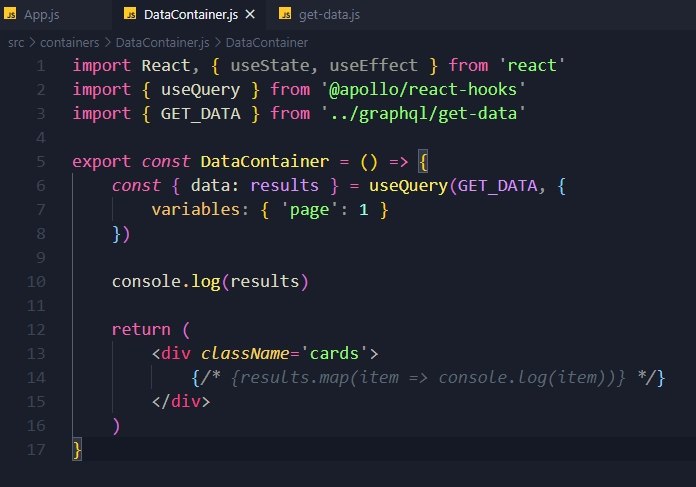Click the variables key on line 7
Viewport: 696px width, 487px height.
click(x=195, y=210)
